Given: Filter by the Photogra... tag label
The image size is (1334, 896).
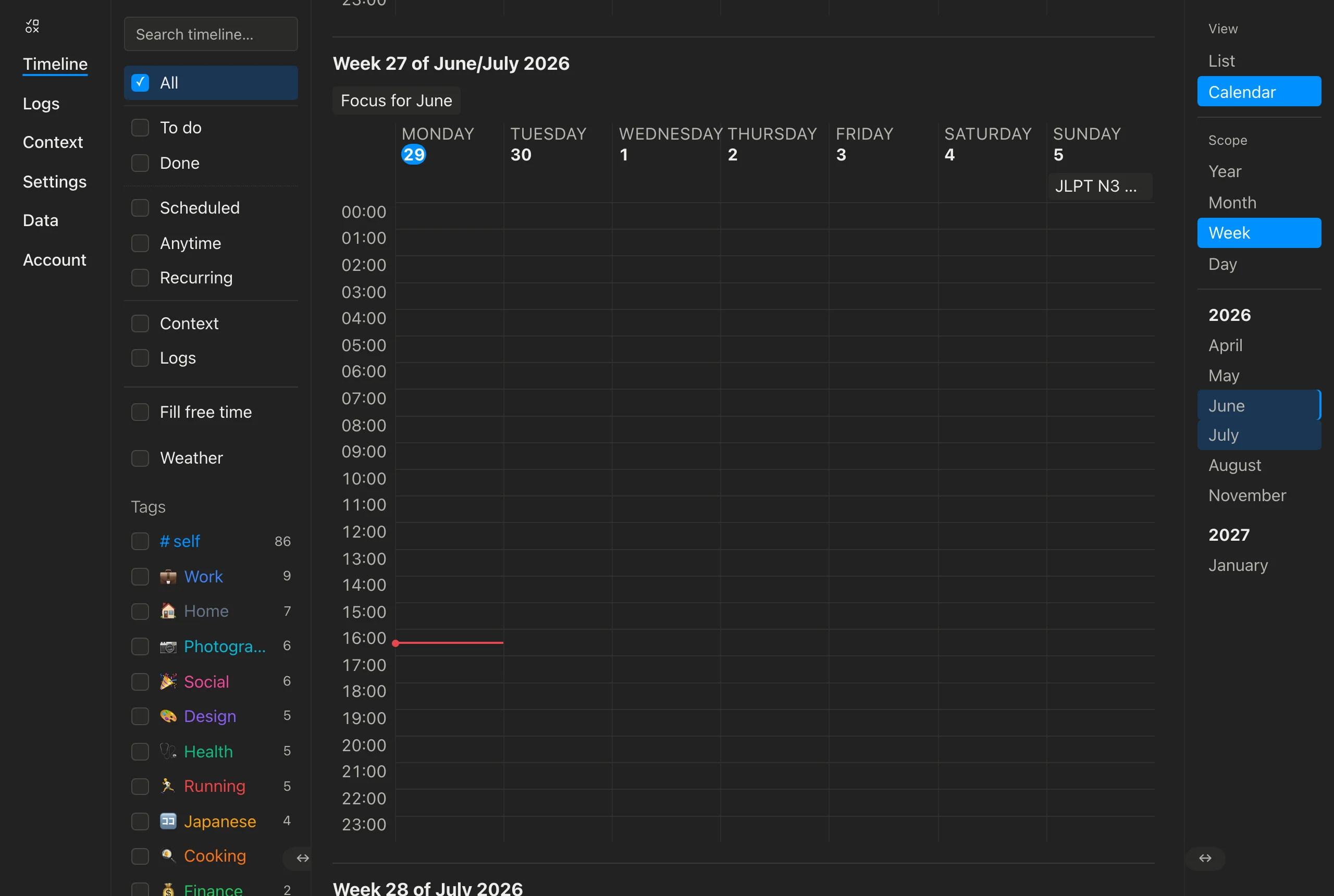Looking at the screenshot, I should (x=225, y=646).
